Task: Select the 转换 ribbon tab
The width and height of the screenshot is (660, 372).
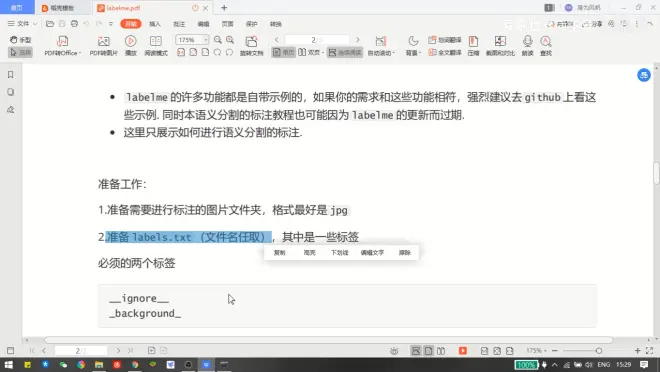Action: pyautogui.click(x=276, y=24)
